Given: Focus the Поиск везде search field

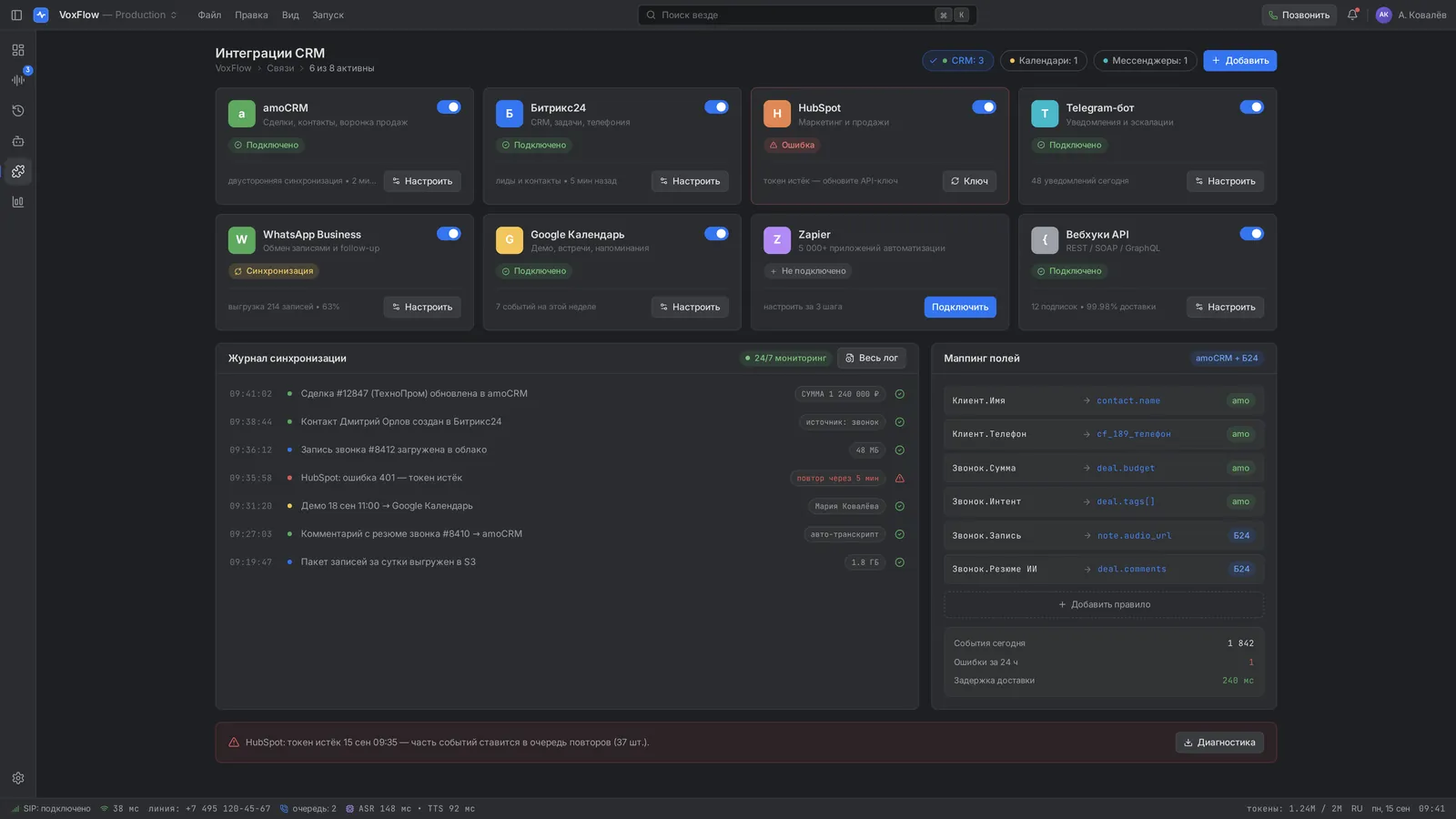Looking at the screenshot, I should [x=807, y=15].
